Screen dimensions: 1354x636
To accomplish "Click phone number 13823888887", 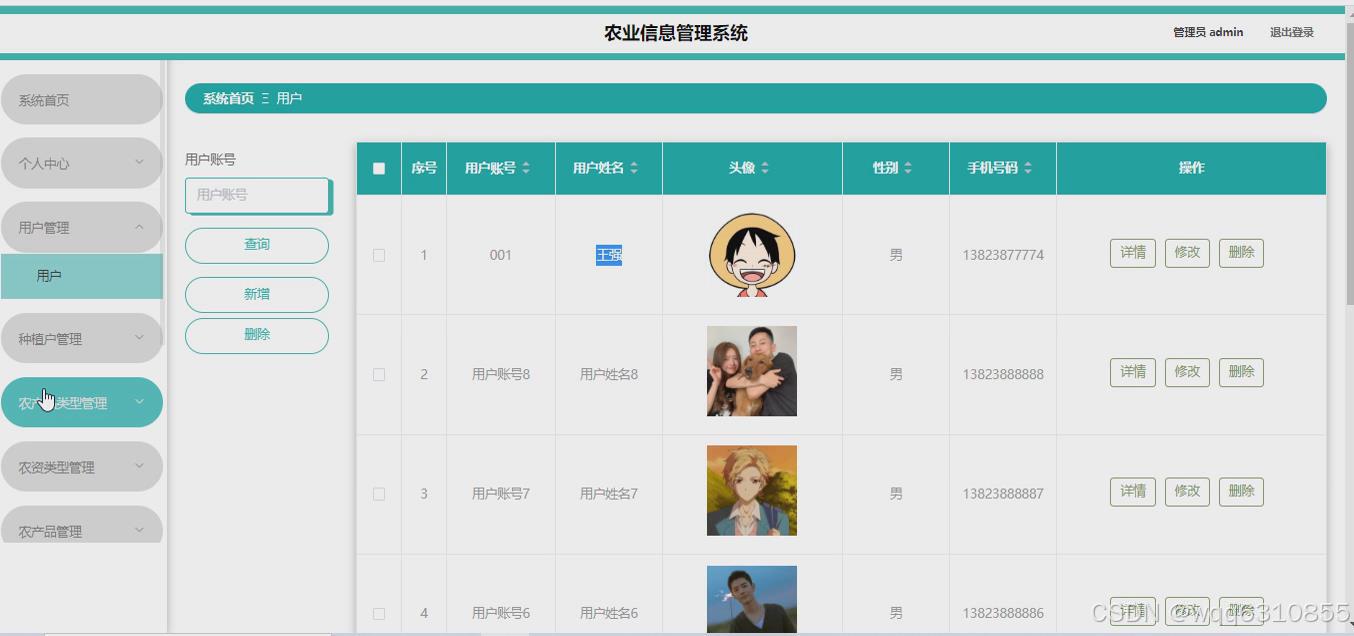I will (x=1003, y=494).
